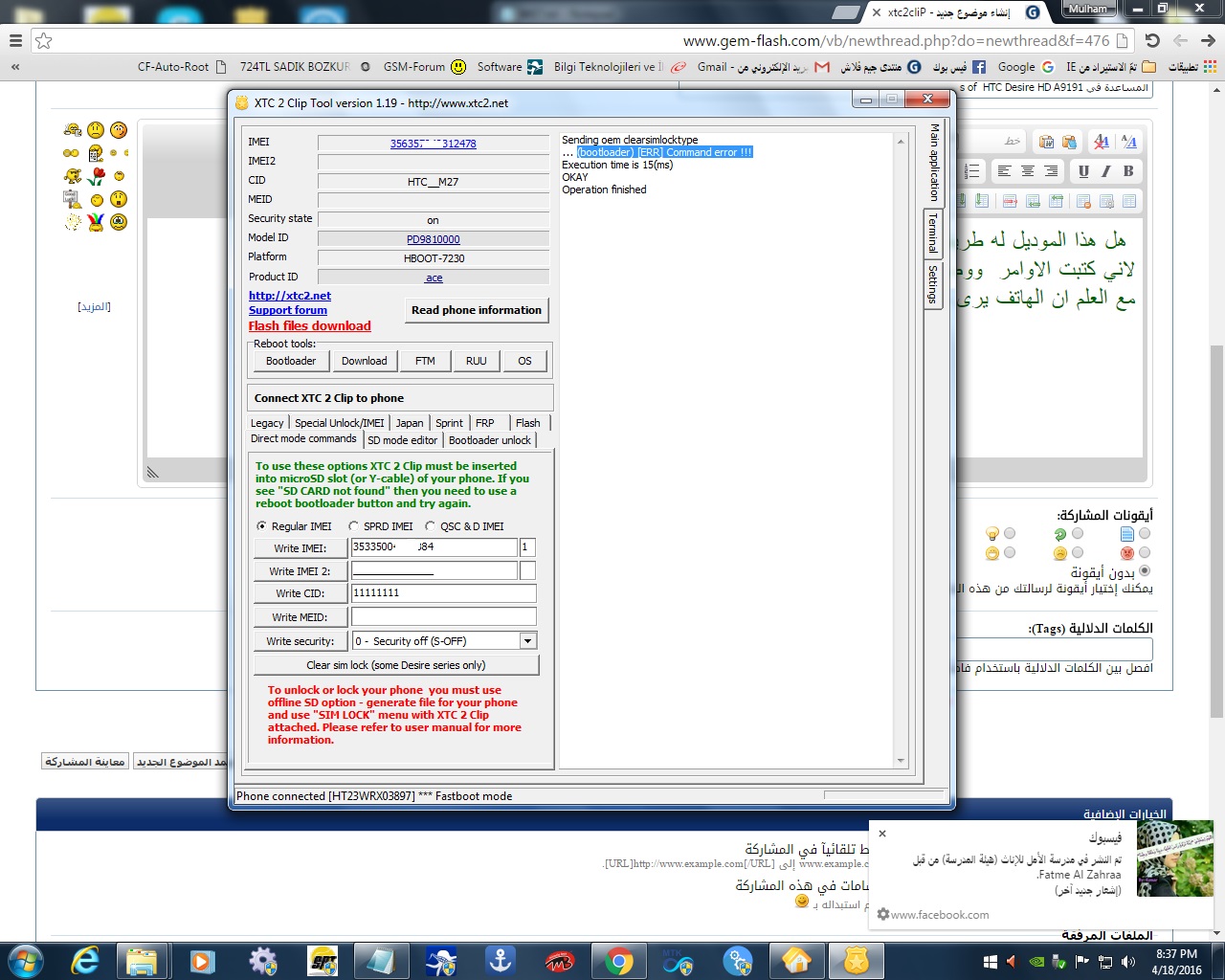The height and width of the screenshot is (980, 1225).
Task: Choose the red angry face post icon radio
Action: [x=1145, y=553]
